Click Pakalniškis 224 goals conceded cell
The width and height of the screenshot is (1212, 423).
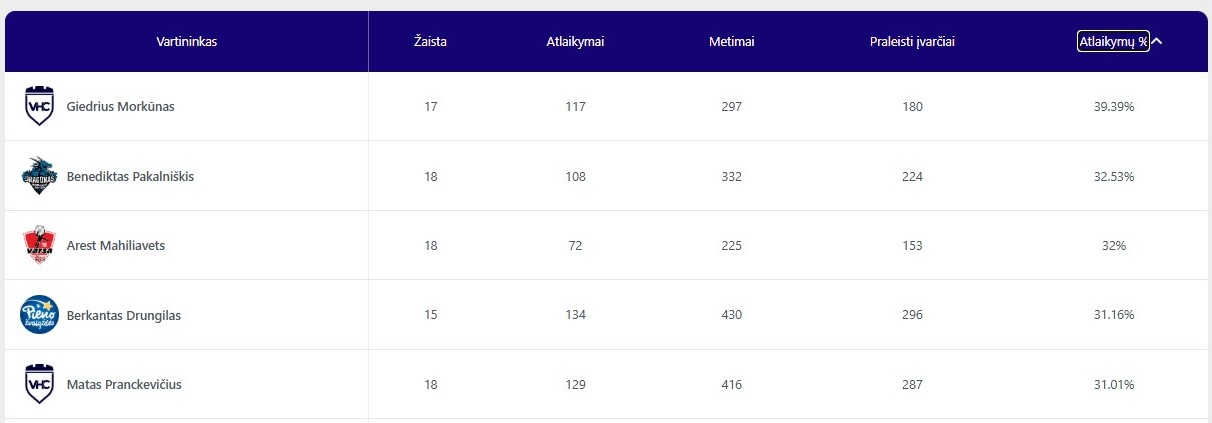[x=911, y=177]
